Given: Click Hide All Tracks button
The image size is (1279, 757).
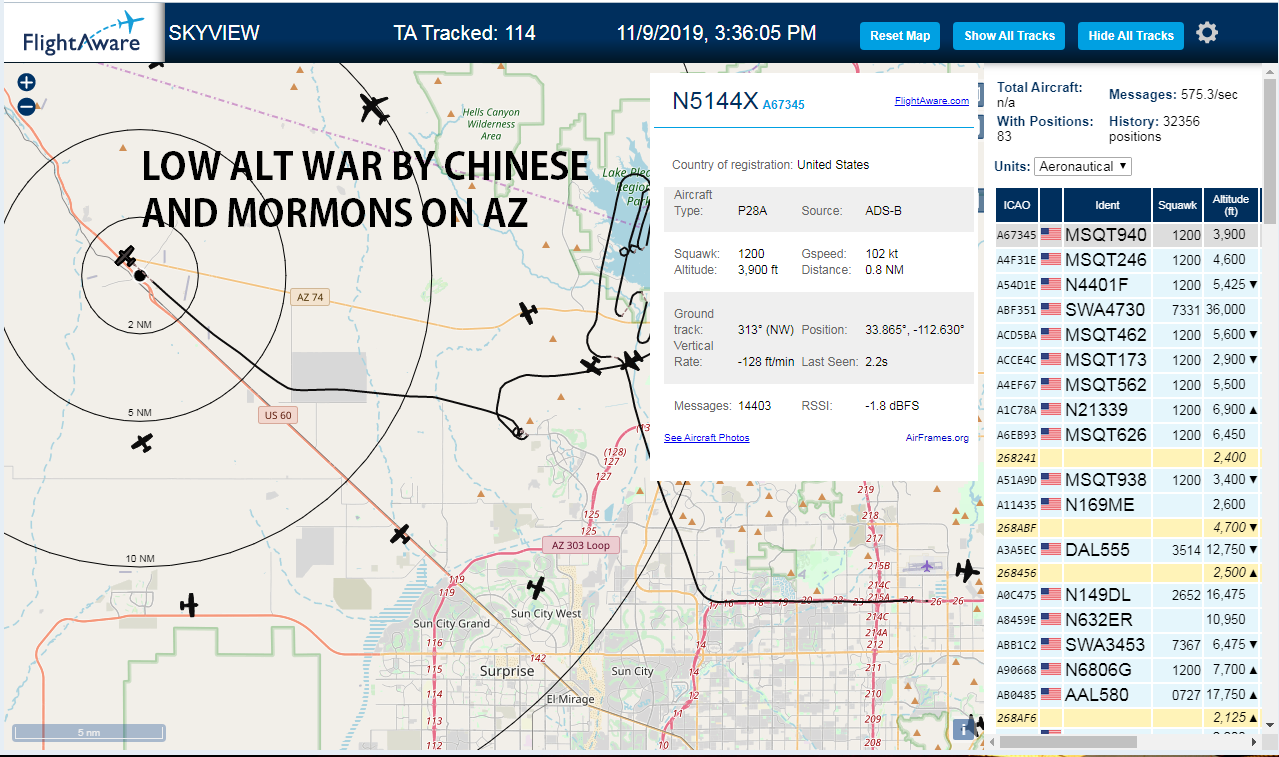Looking at the screenshot, I should tap(1131, 36).
